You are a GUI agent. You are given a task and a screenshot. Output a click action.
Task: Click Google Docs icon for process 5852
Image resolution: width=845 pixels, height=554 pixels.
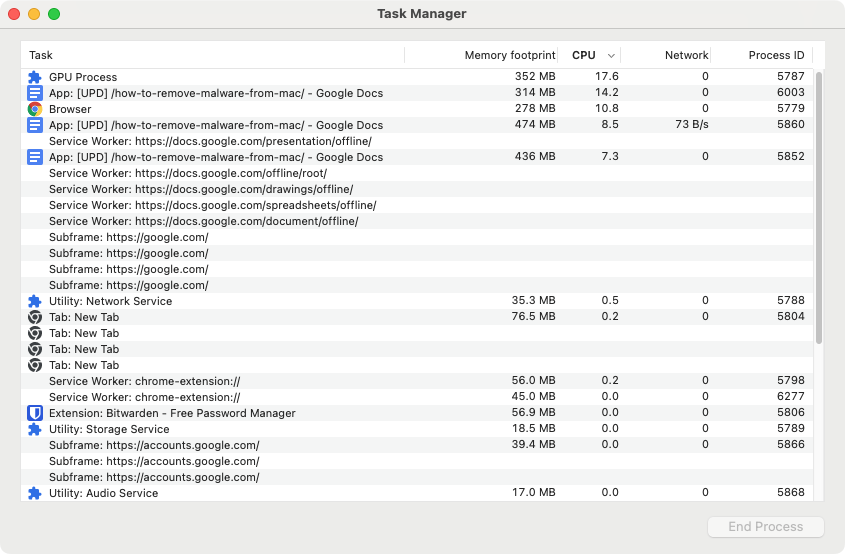click(x=34, y=157)
